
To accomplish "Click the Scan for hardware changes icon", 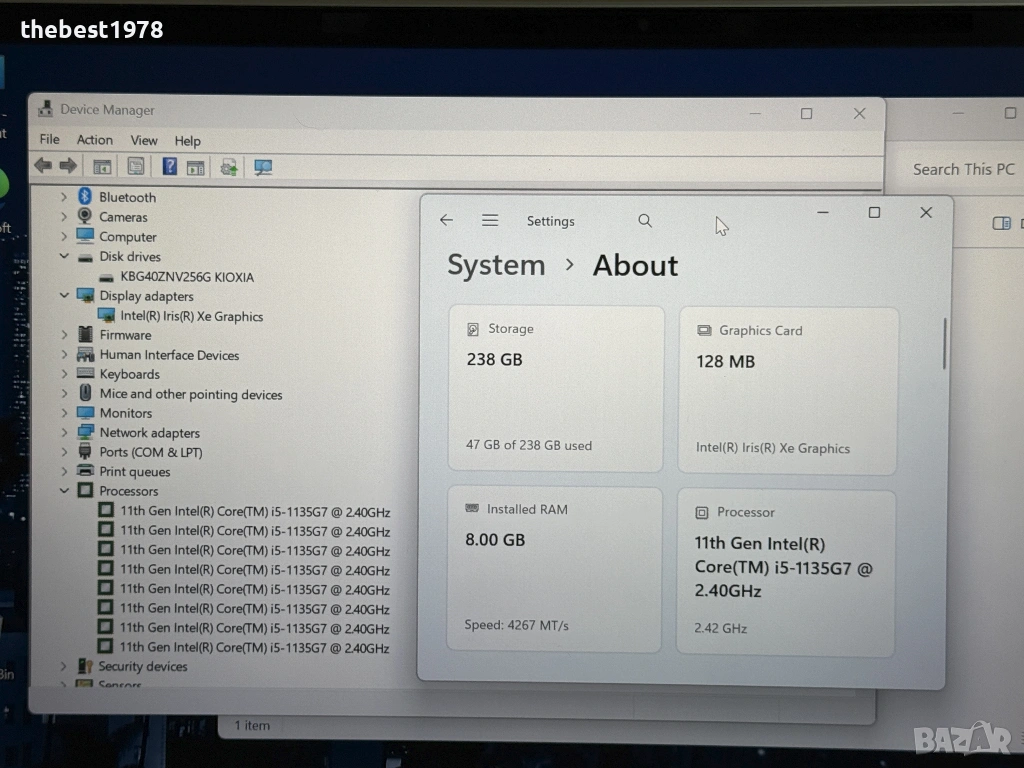I will 263,167.
